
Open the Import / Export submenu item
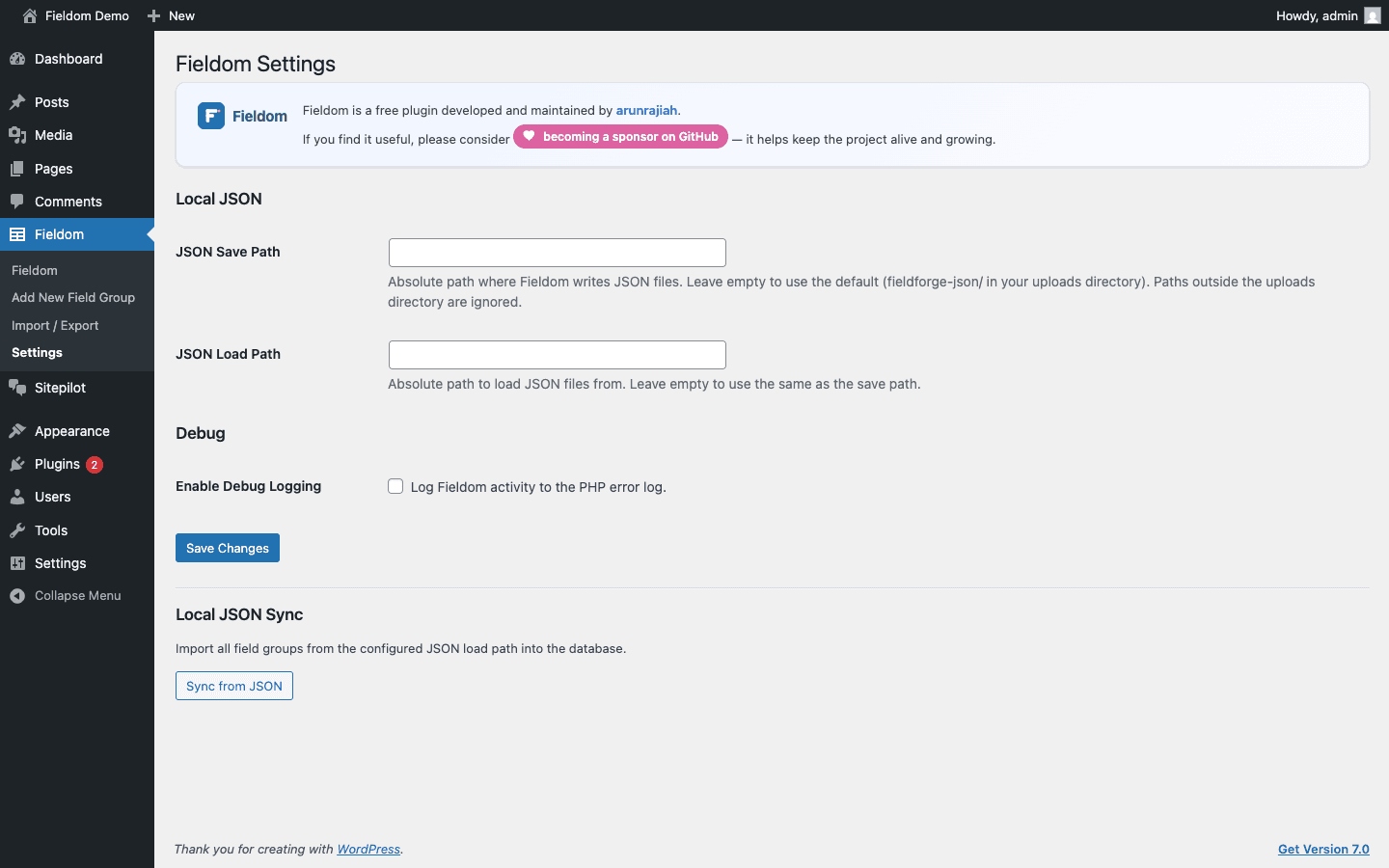click(55, 325)
